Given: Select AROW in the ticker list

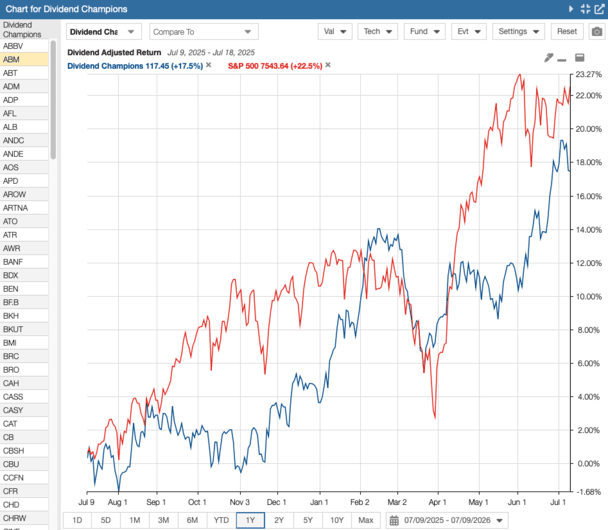Looking at the screenshot, I should tap(24, 194).
